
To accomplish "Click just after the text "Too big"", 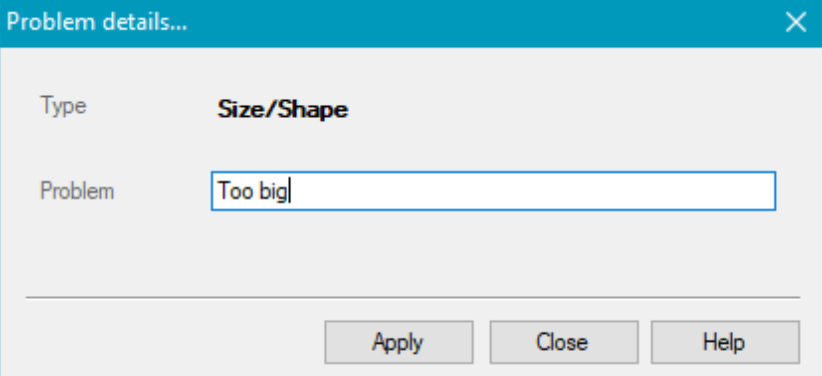I will [x=290, y=191].
